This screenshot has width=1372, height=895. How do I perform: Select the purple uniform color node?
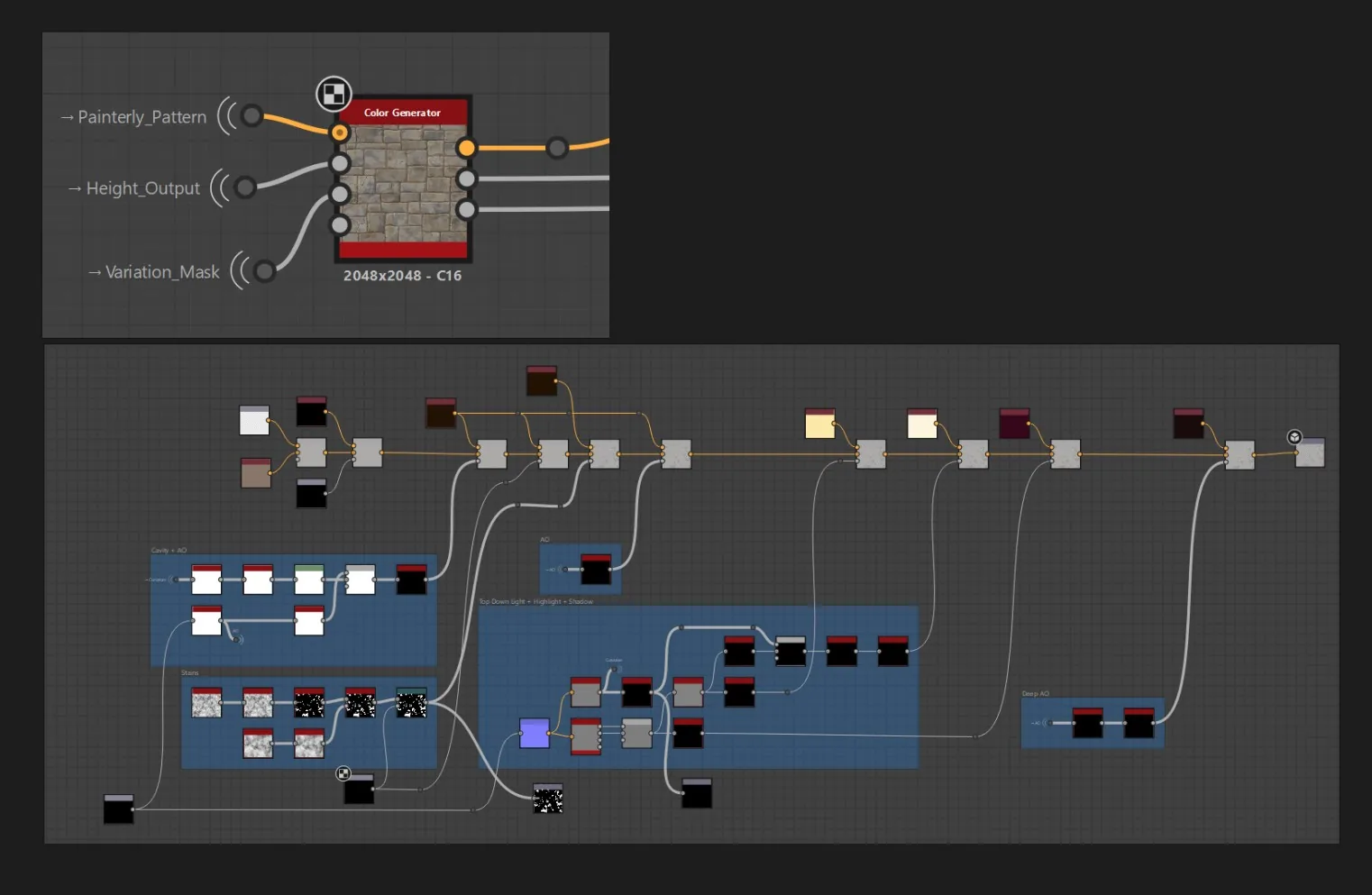click(x=535, y=733)
